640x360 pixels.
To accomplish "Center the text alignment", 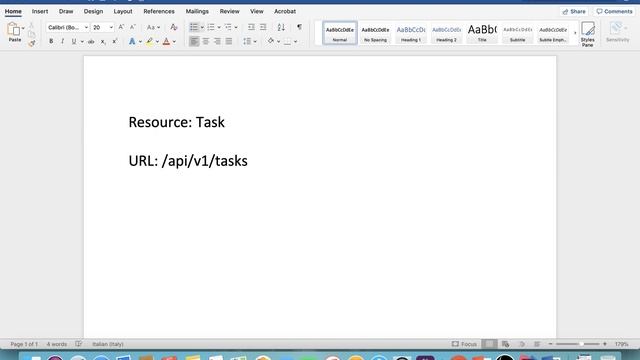I will tap(206, 41).
